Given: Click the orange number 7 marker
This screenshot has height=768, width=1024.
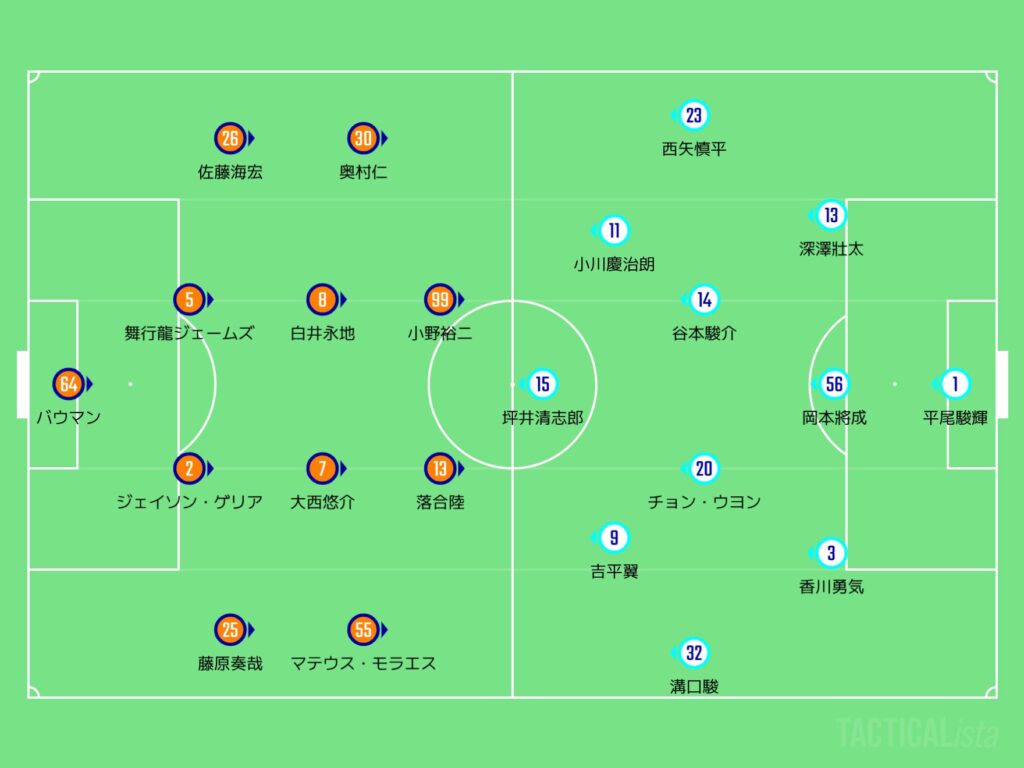Looking at the screenshot, I should tap(322, 468).
